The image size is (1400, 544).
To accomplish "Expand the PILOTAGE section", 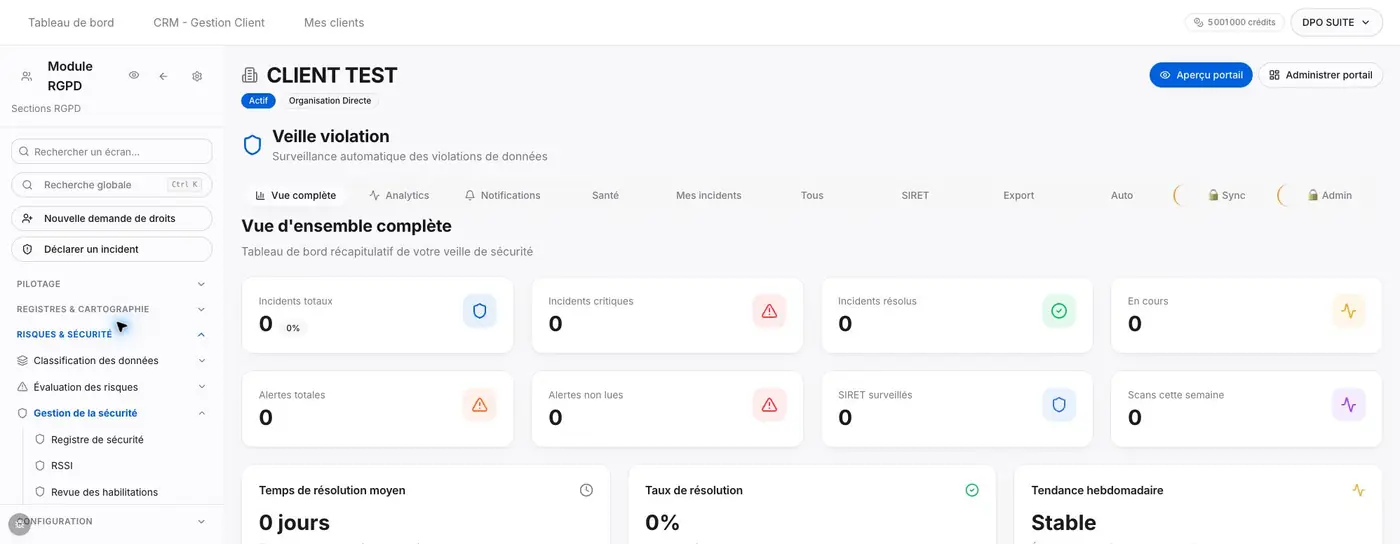I will [112, 284].
